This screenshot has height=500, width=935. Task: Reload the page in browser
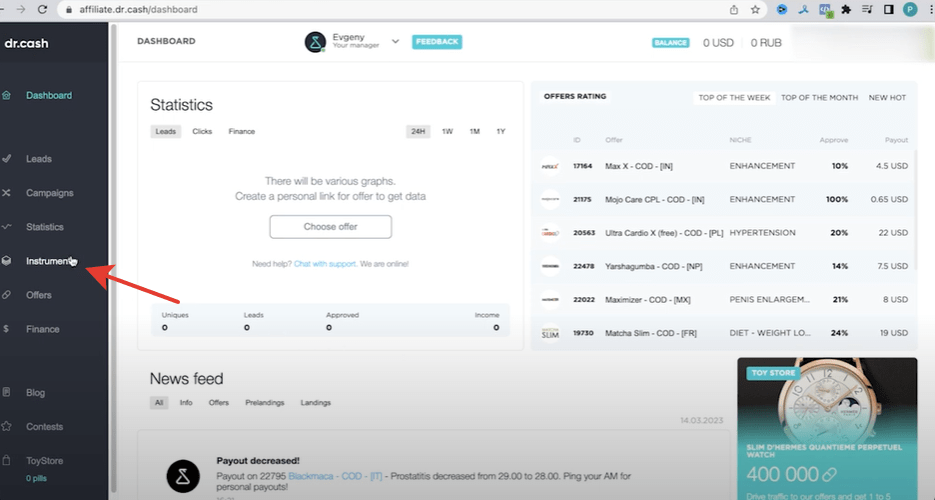[42, 10]
